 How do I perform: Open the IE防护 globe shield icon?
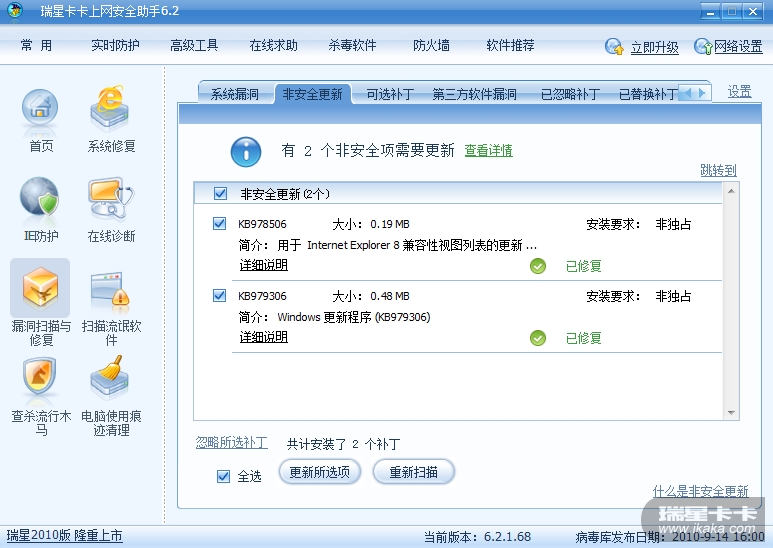pyautogui.click(x=40, y=199)
